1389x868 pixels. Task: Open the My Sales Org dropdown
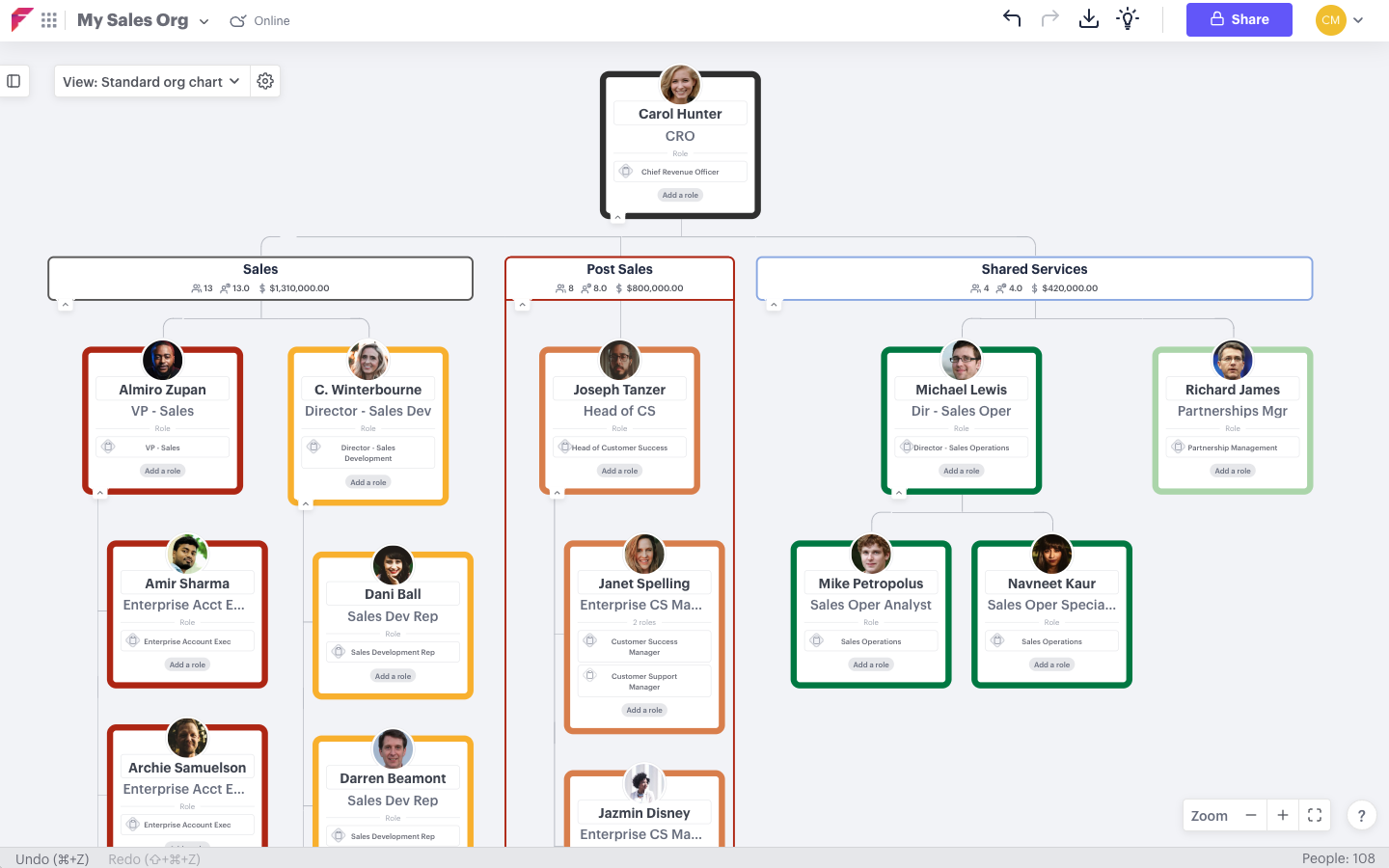click(x=142, y=19)
